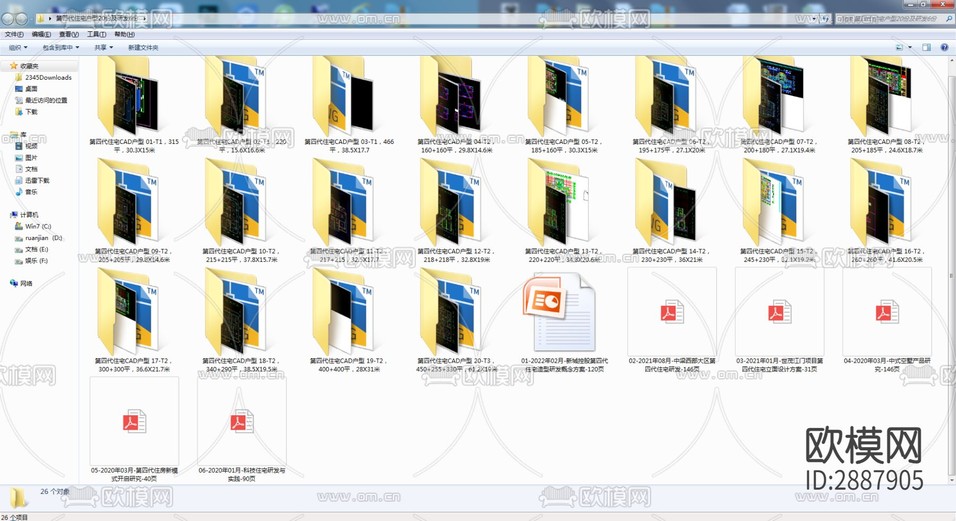This screenshot has height=521, width=956.
Task: Select 收藏夹 in the navigation pane
Action: [29, 66]
